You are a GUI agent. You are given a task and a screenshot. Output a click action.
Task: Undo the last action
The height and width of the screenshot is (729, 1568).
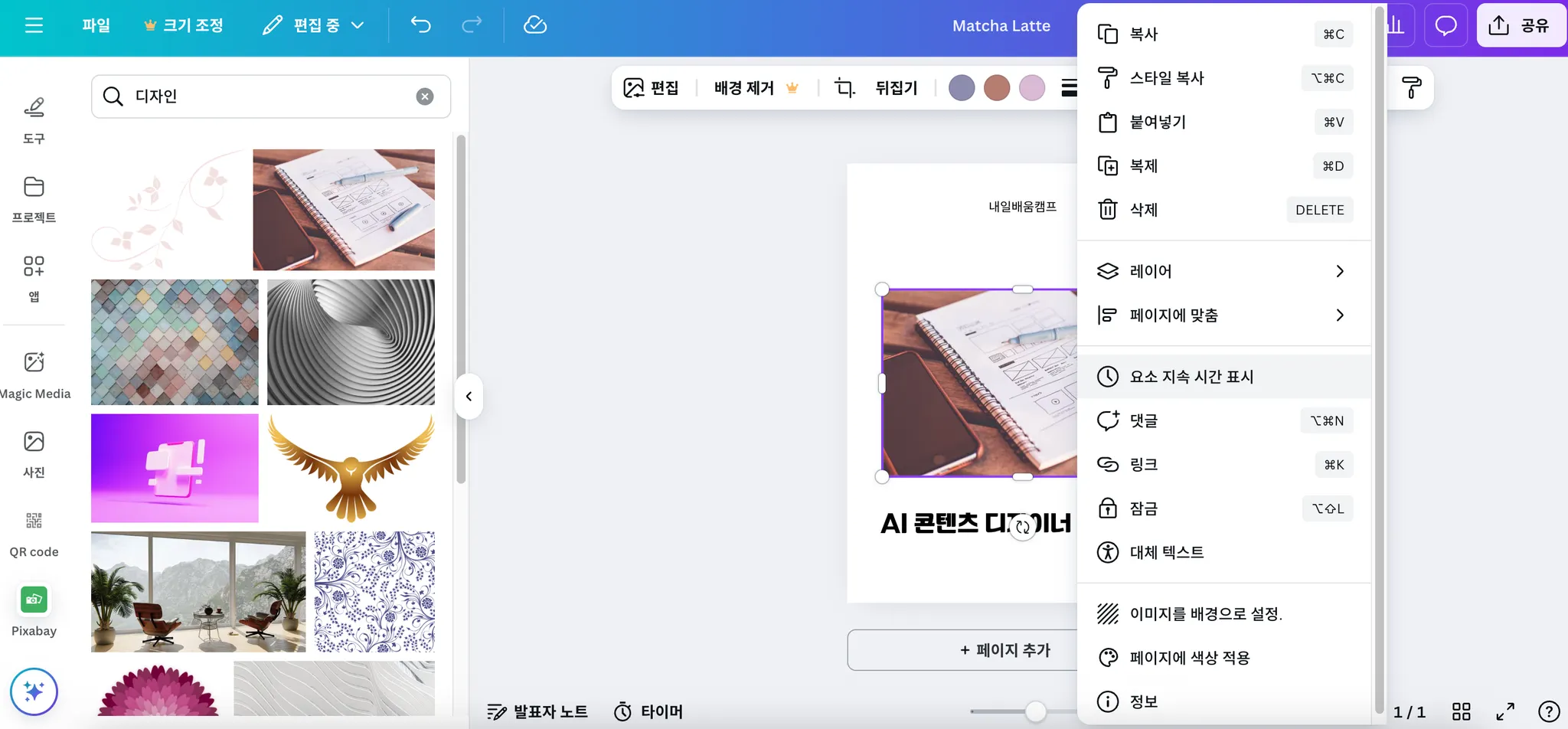point(420,25)
